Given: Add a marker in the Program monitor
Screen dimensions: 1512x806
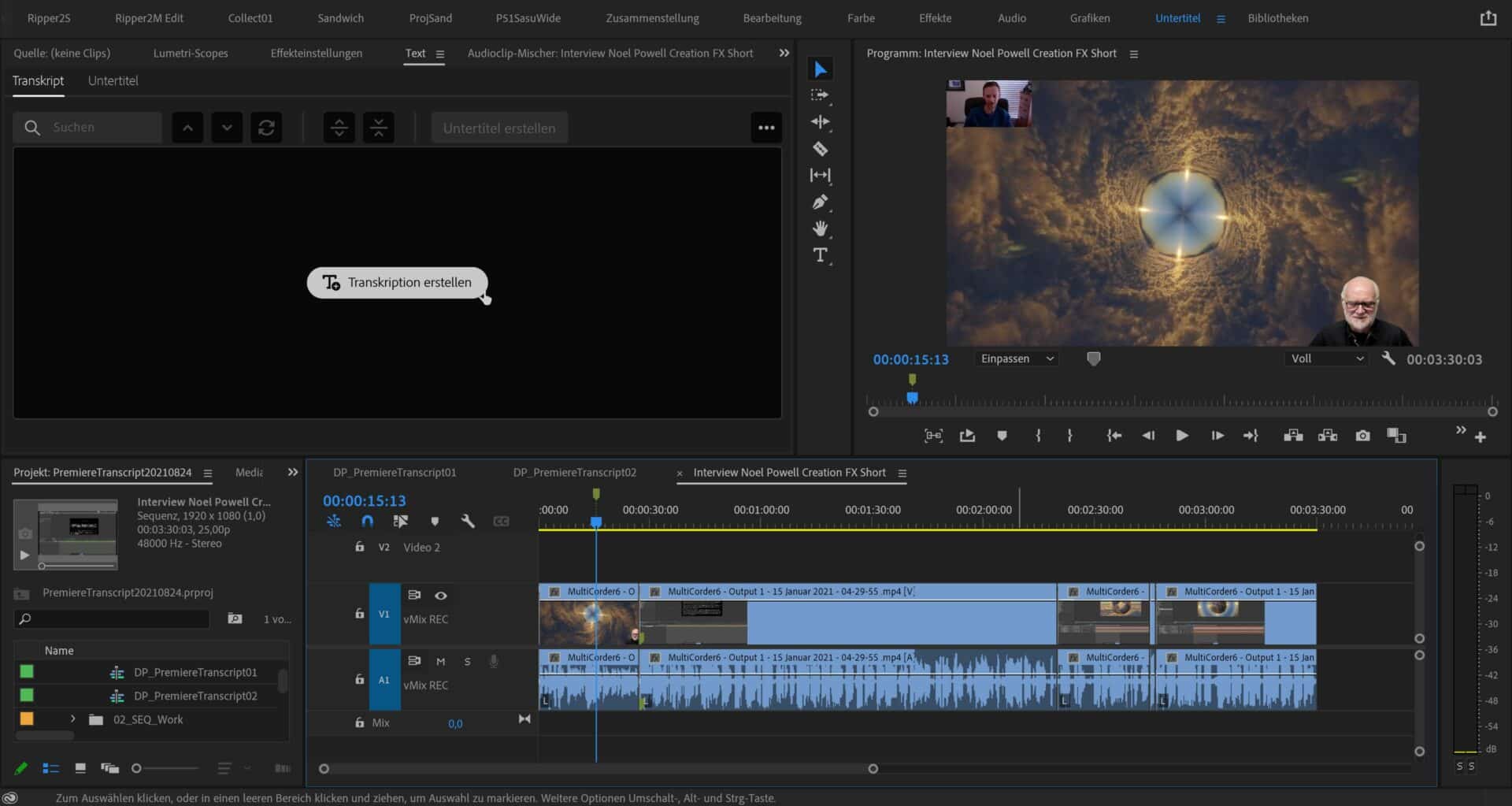Looking at the screenshot, I should (x=1001, y=435).
